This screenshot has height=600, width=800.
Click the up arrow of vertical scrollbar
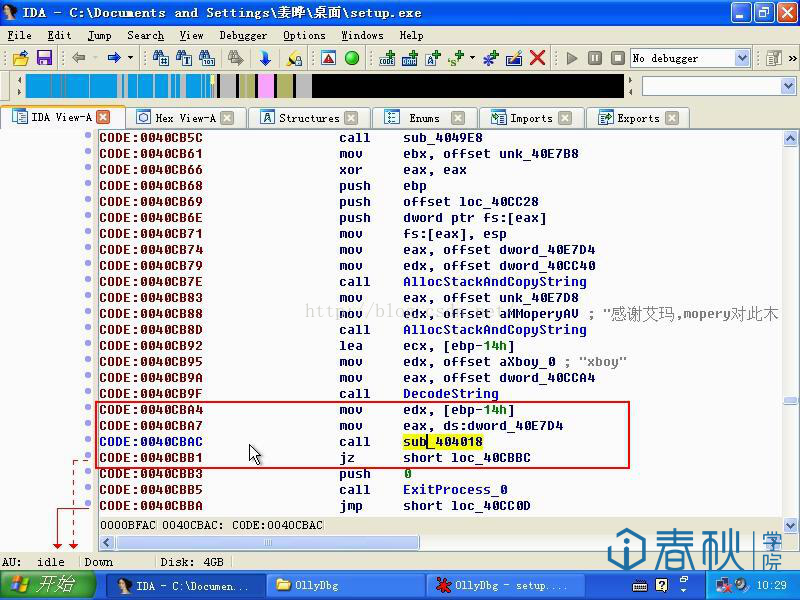[790, 138]
